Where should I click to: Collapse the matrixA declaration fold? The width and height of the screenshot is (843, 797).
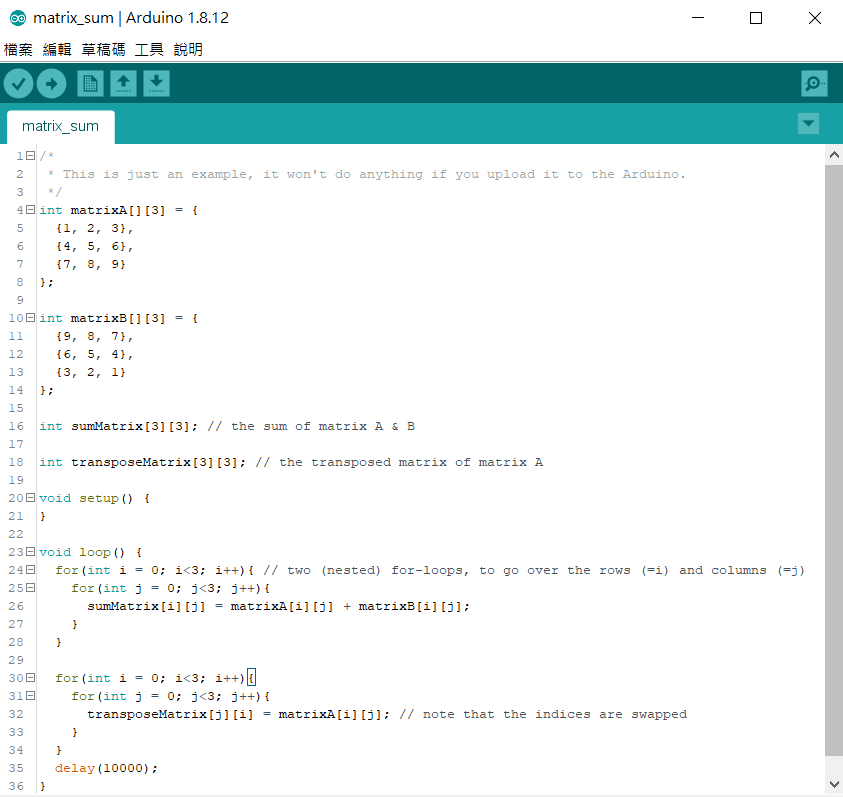(30, 210)
